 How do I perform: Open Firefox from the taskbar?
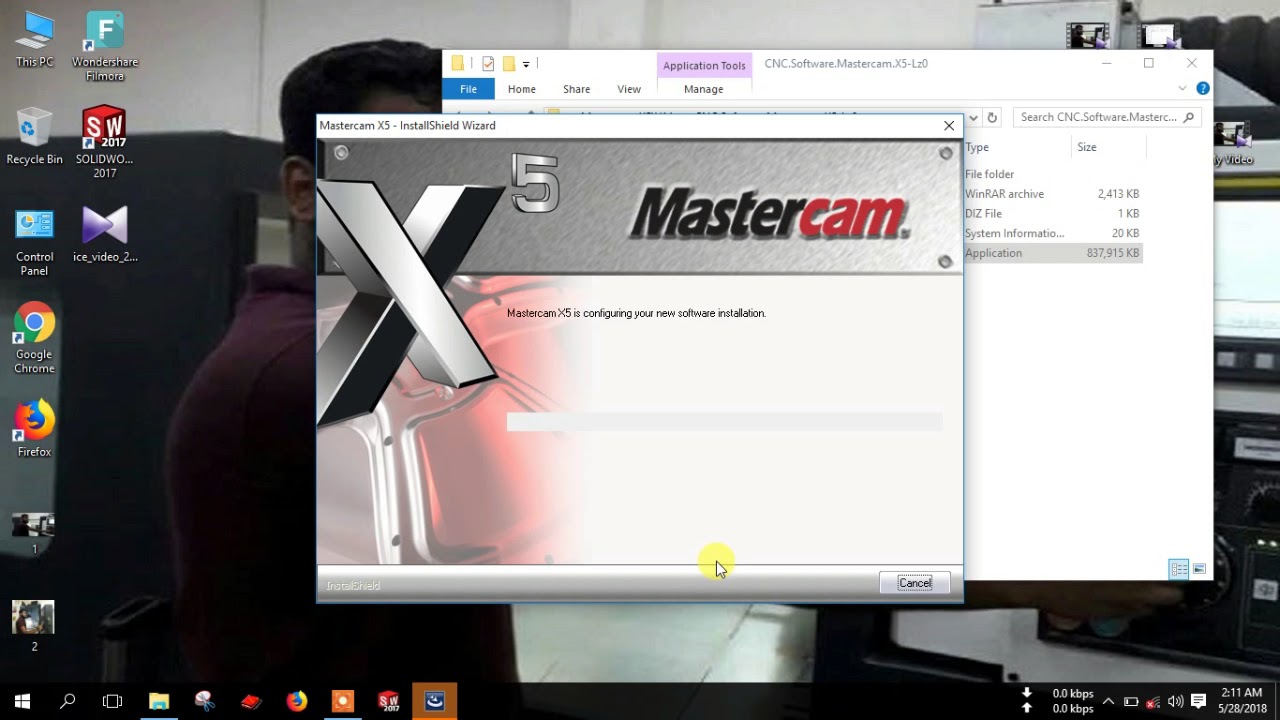[x=297, y=701]
